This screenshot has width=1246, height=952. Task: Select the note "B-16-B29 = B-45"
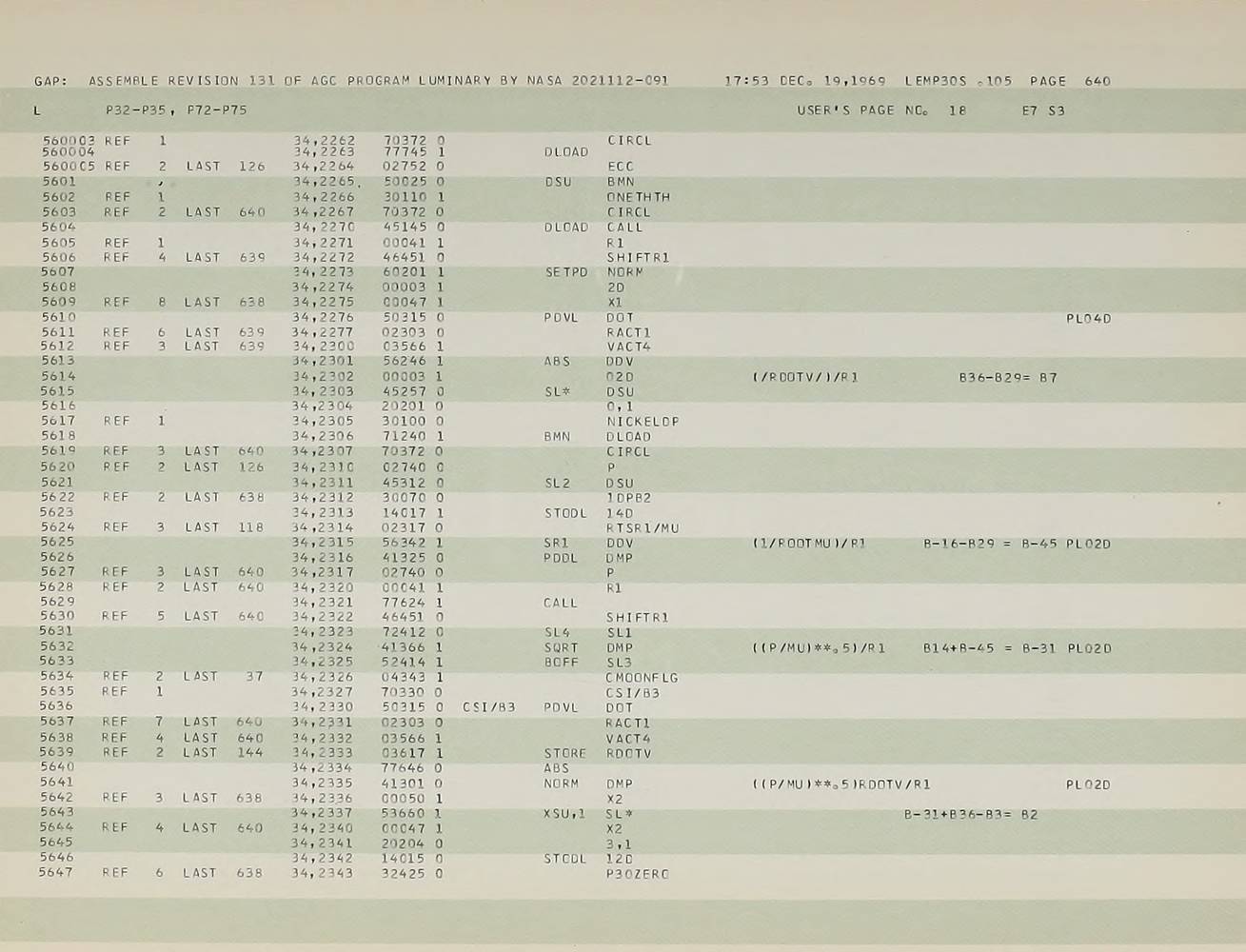(990, 545)
